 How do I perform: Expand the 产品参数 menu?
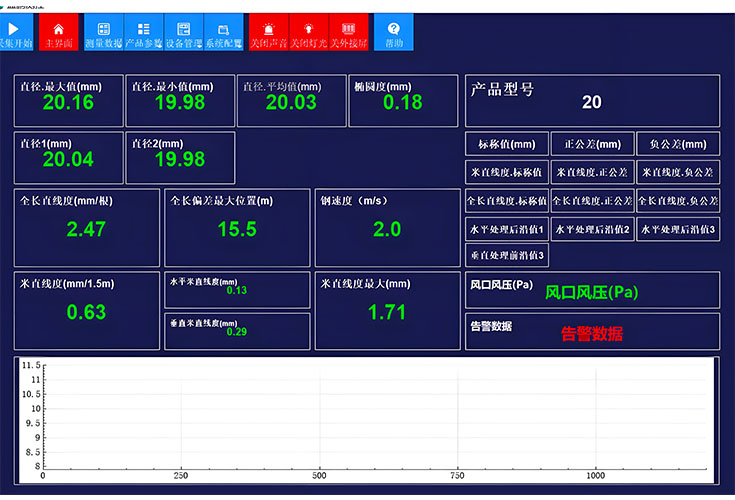click(143, 32)
